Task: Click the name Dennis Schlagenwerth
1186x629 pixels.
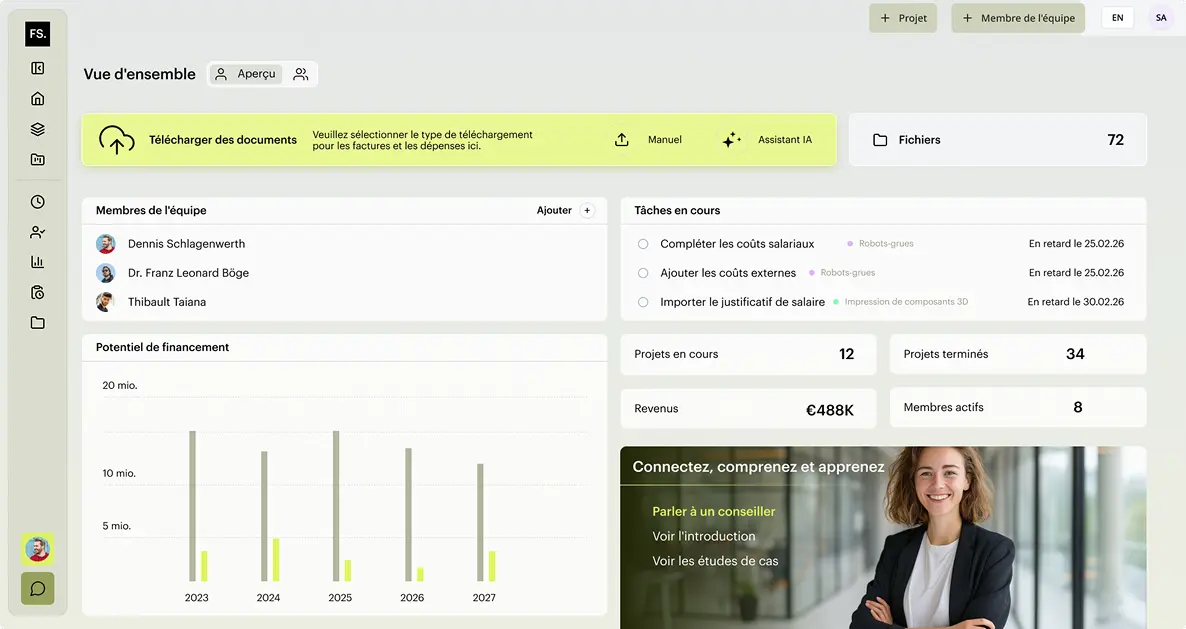Action: (186, 243)
